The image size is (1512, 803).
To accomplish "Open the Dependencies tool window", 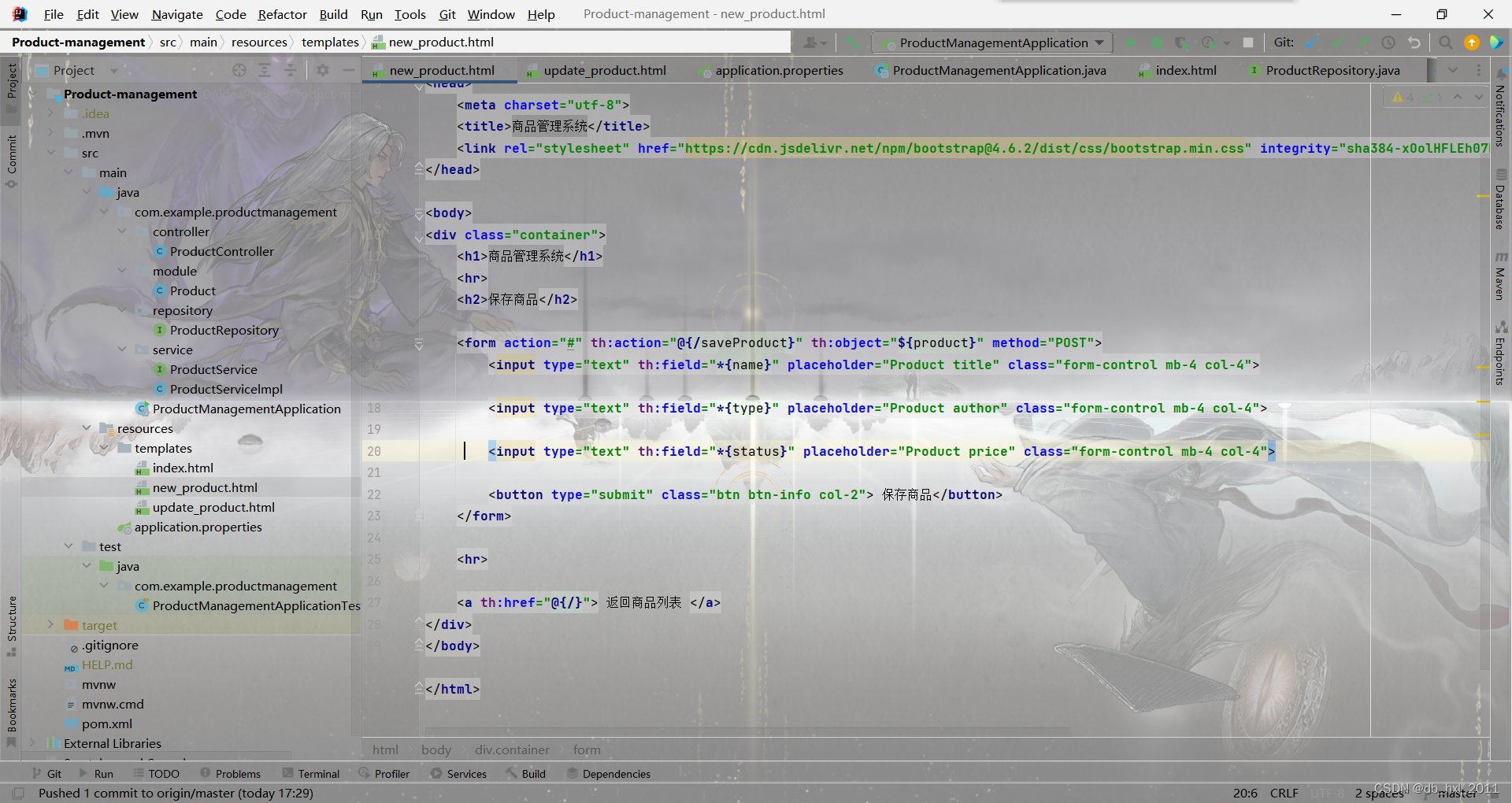I will (x=609, y=774).
